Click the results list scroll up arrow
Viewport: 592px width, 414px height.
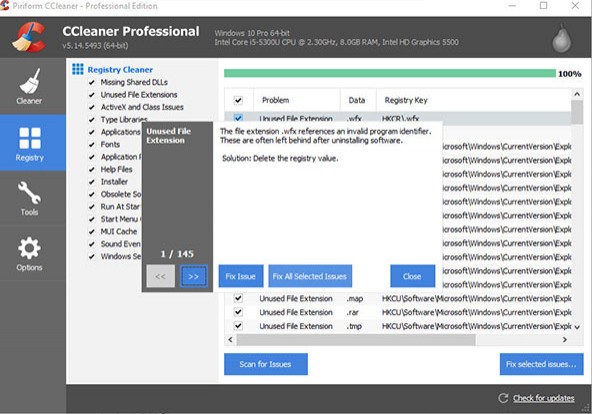coord(577,94)
